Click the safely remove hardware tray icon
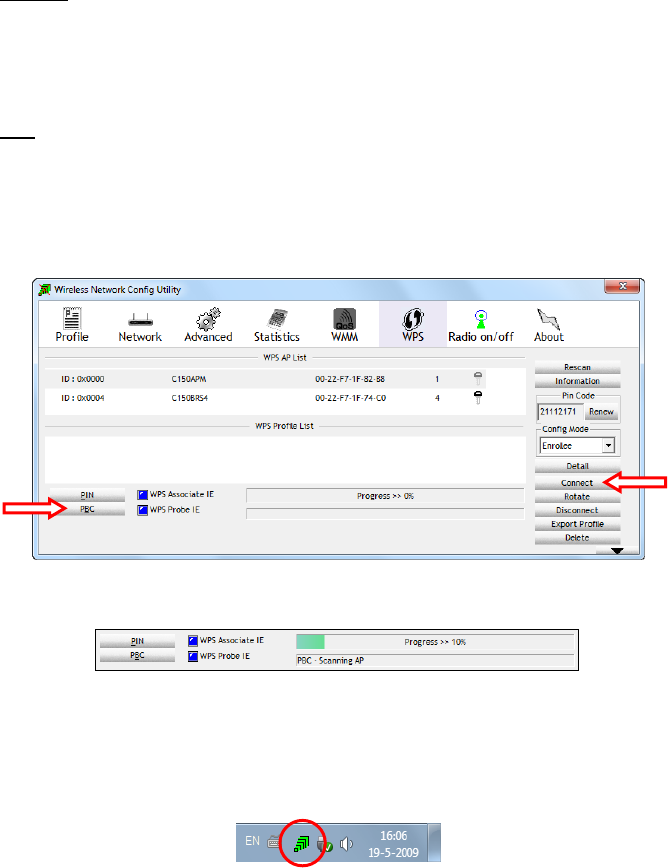 click(325, 844)
